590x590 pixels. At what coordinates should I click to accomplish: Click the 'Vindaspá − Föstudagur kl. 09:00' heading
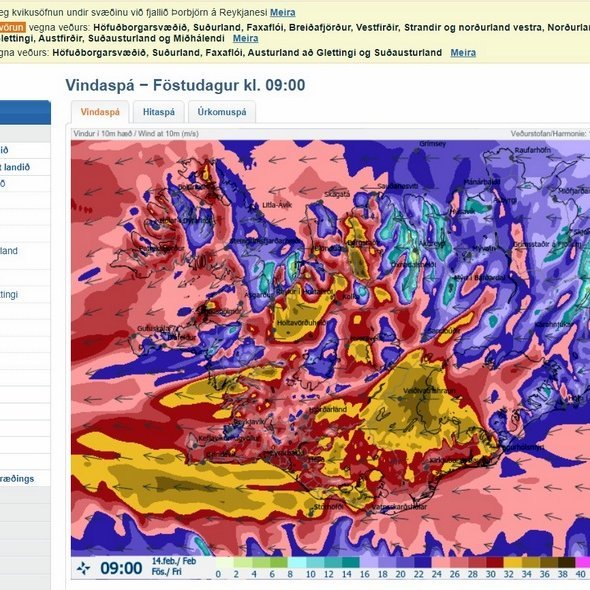pos(185,85)
